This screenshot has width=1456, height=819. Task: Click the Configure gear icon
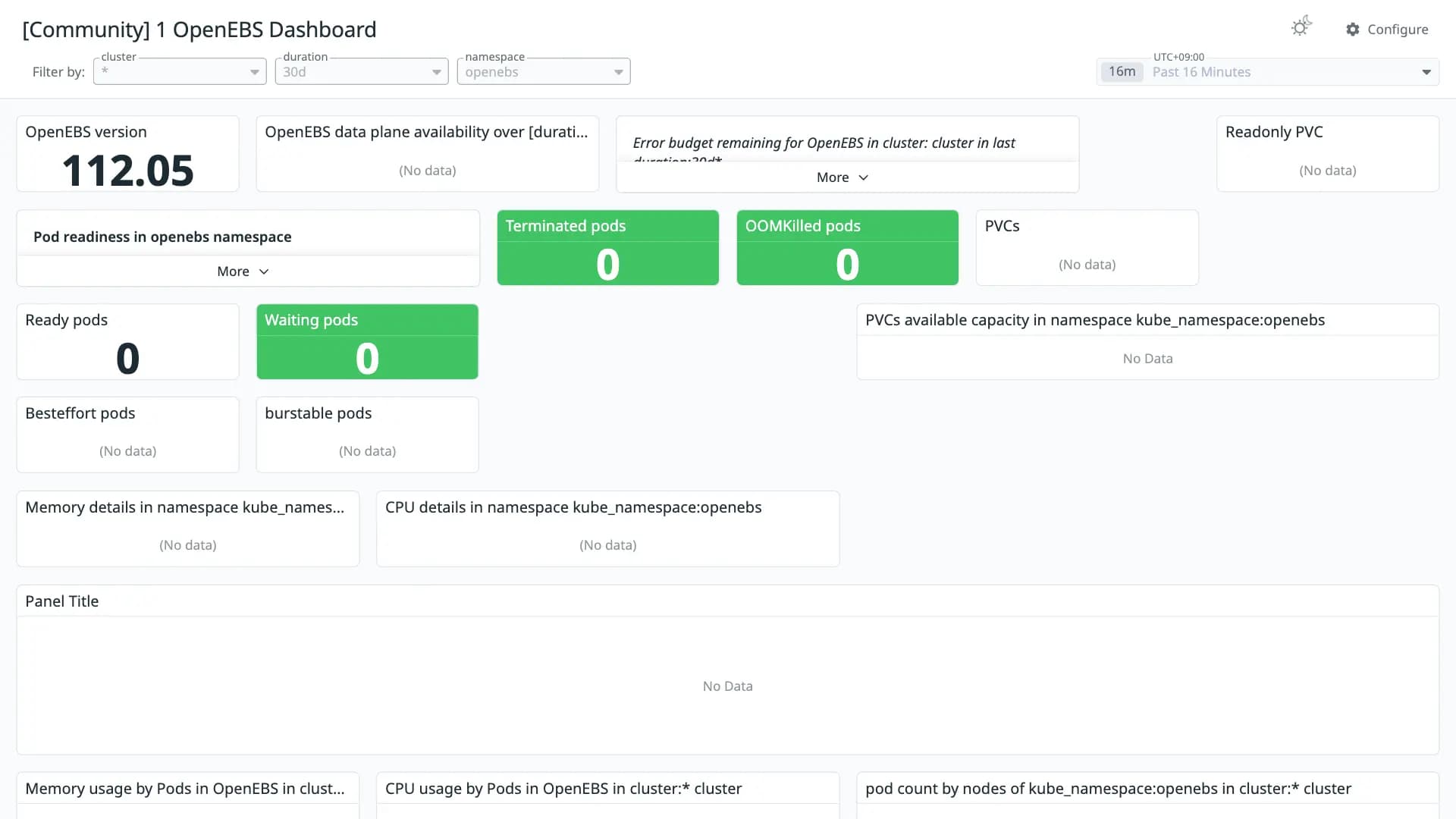(1353, 29)
